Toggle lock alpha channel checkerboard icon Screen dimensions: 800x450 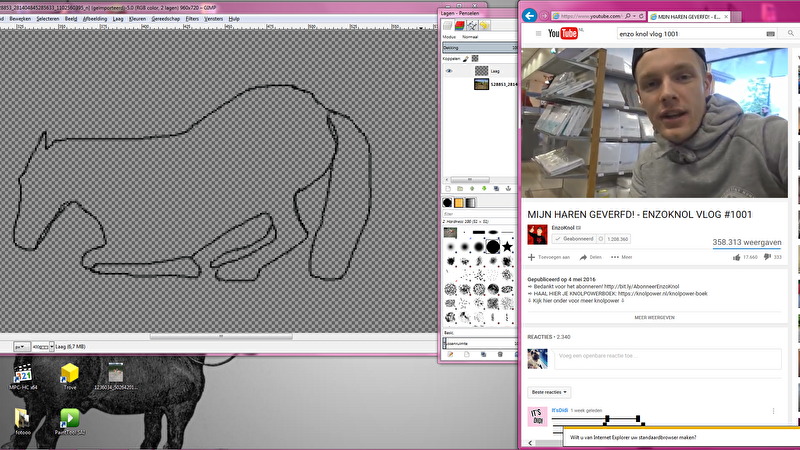[x=475, y=59]
